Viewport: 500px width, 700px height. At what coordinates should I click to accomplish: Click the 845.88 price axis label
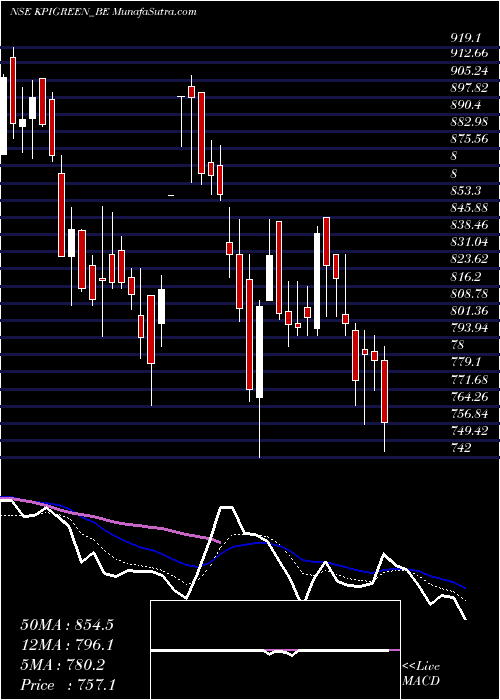point(469,208)
